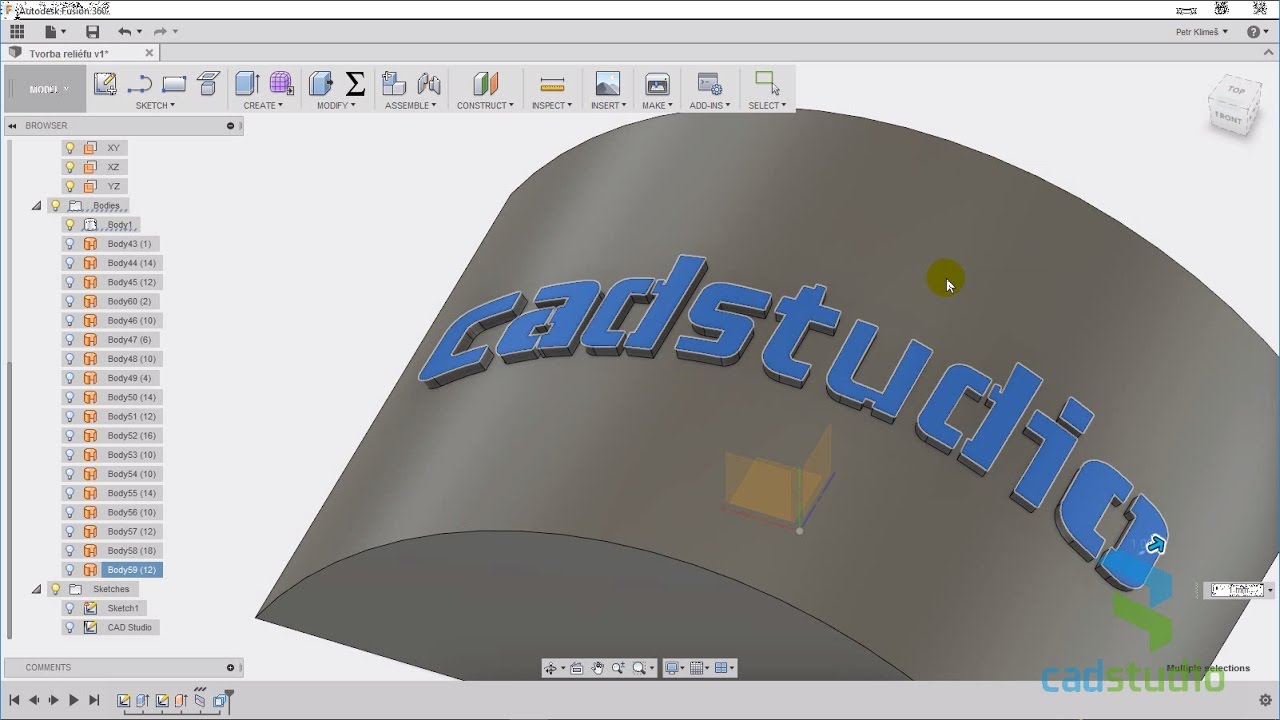Show Body50 (14) via its lightbulb
The image size is (1280, 720).
coord(70,397)
